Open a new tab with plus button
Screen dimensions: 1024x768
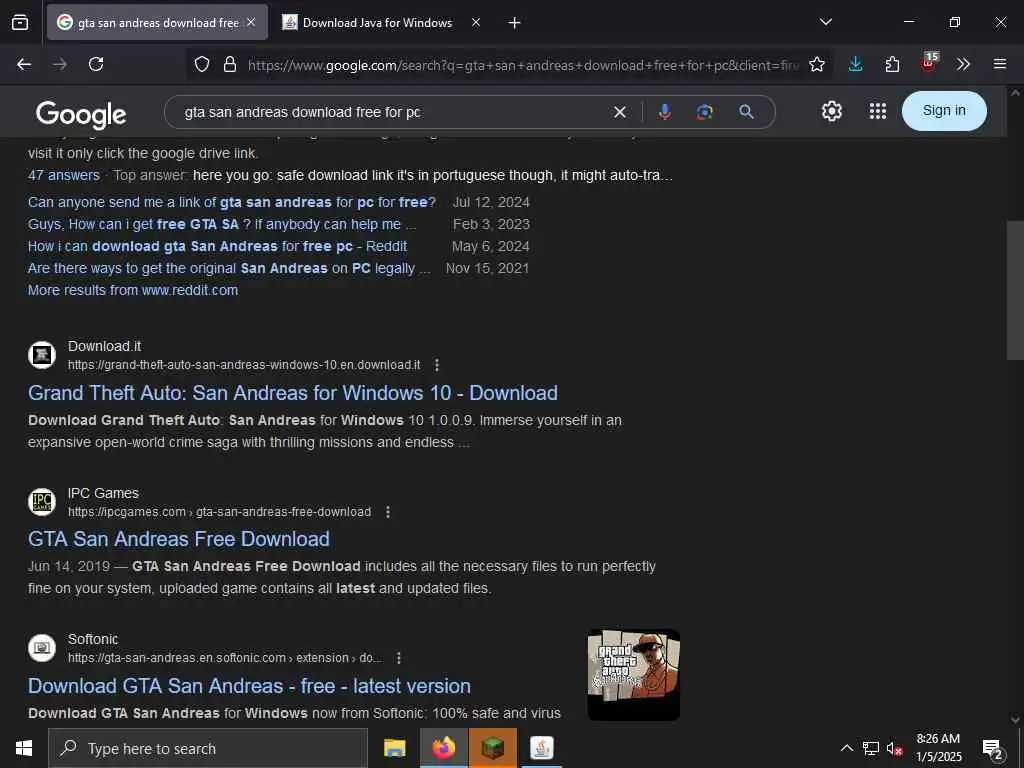click(x=515, y=23)
